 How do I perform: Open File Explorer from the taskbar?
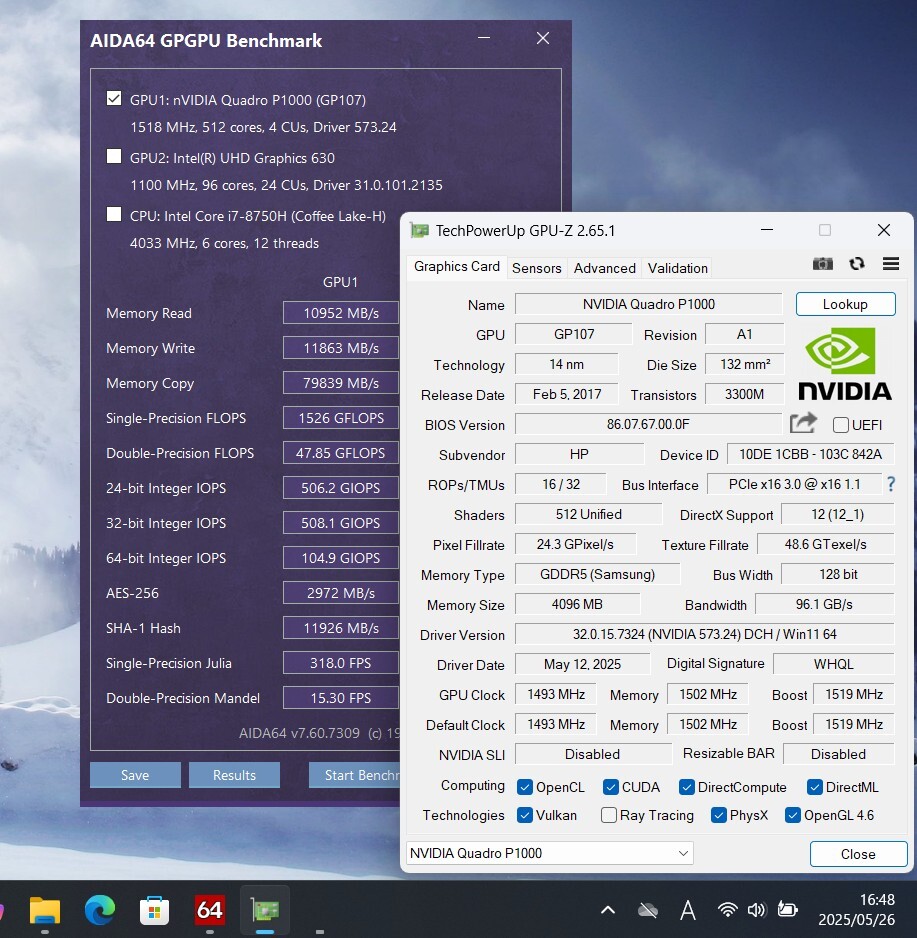[x=45, y=911]
